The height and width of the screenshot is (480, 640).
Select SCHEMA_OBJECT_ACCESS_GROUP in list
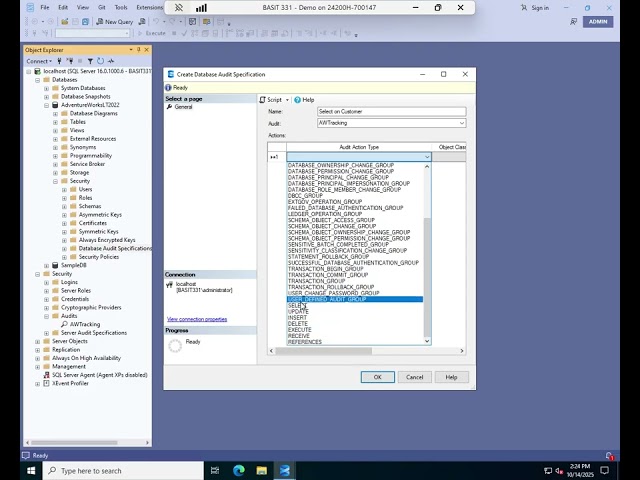[355, 220]
